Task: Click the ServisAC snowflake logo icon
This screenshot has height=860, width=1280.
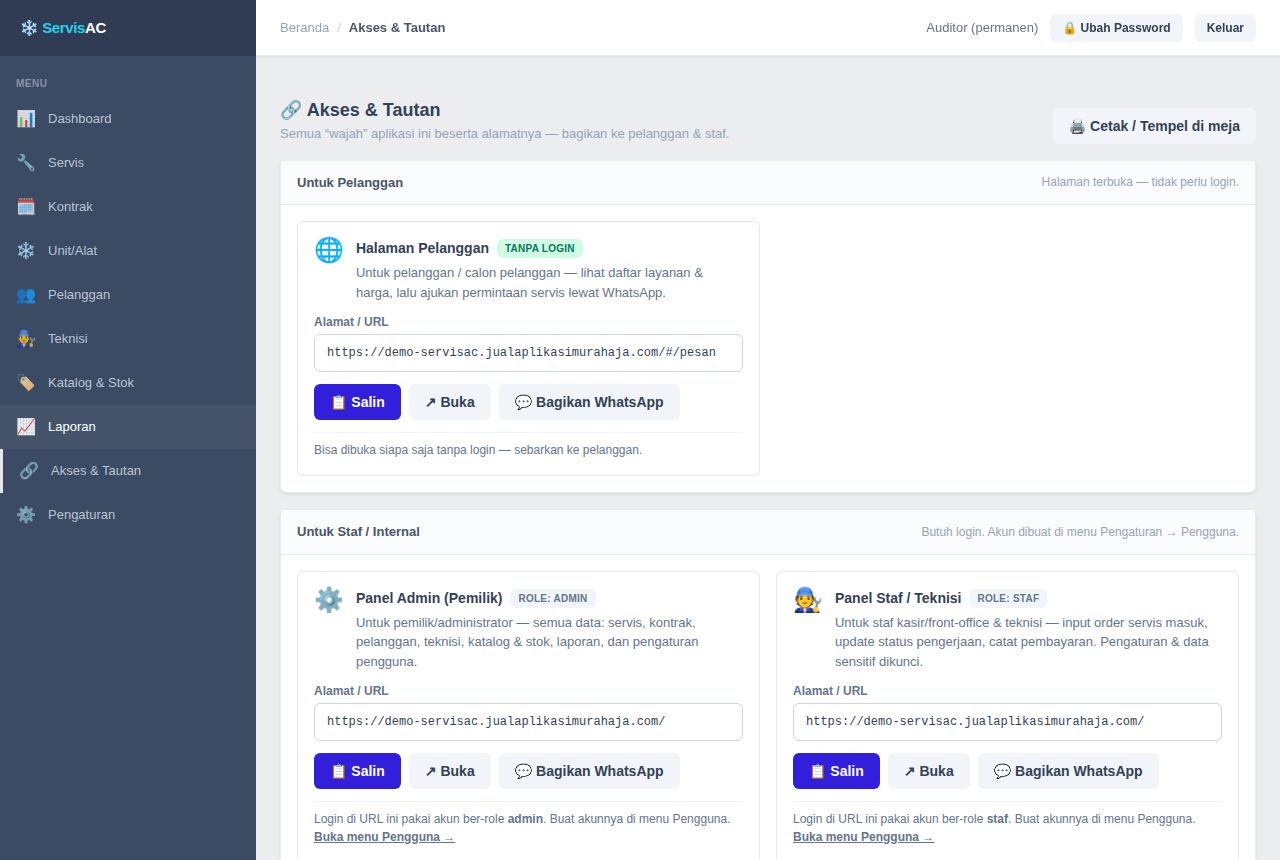Action: pyautogui.click(x=29, y=28)
